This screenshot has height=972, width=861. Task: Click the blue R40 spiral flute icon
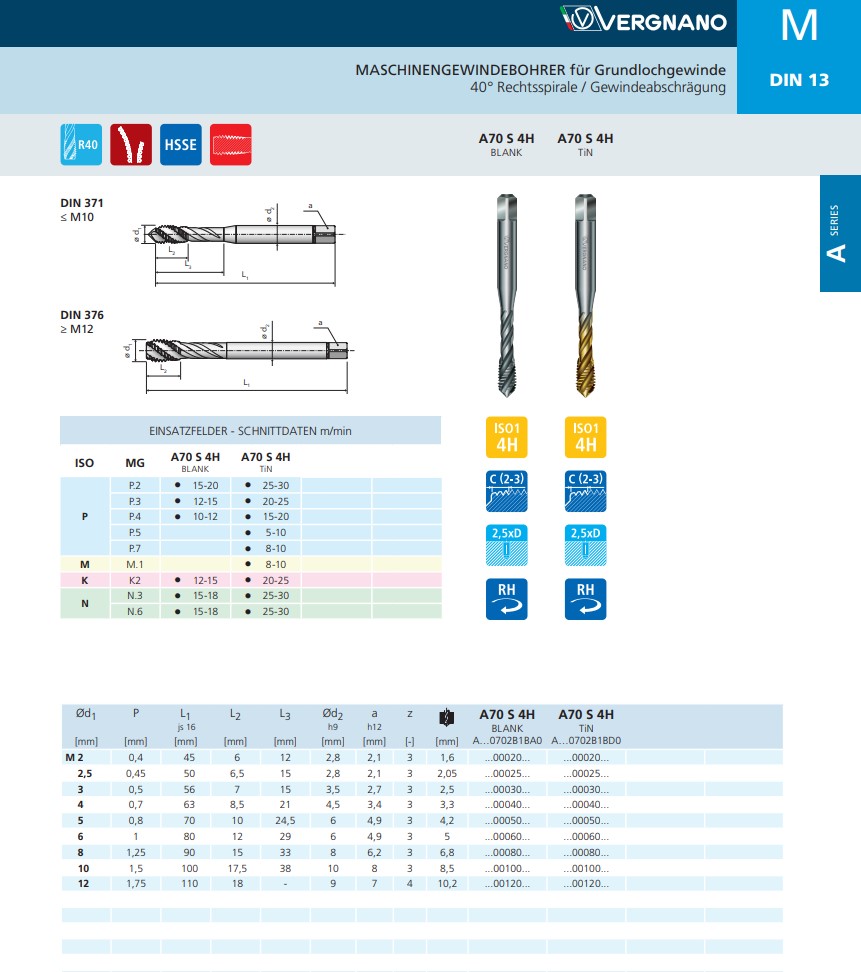[81, 144]
